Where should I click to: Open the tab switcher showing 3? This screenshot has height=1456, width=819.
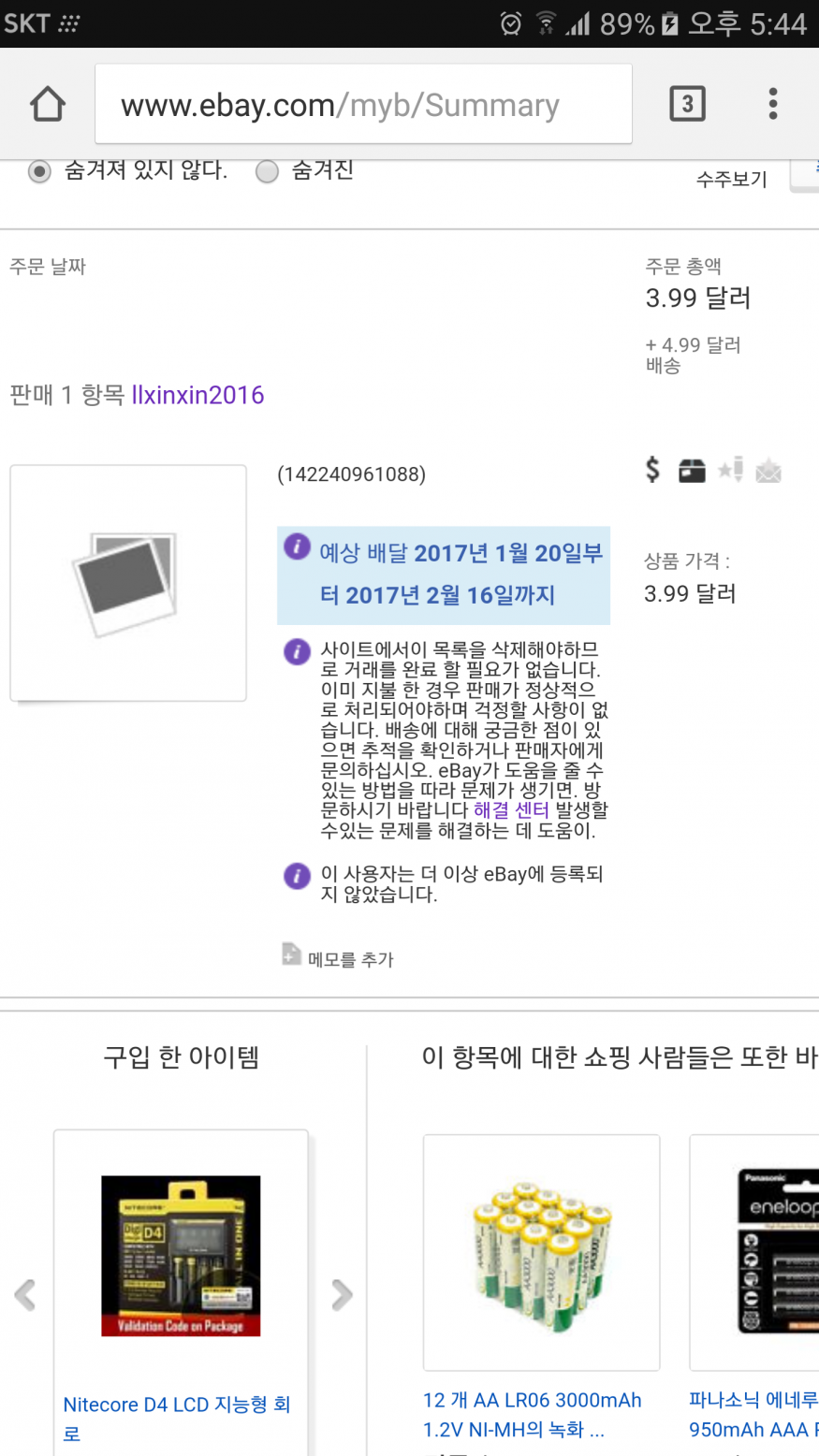click(x=687, y=104)
